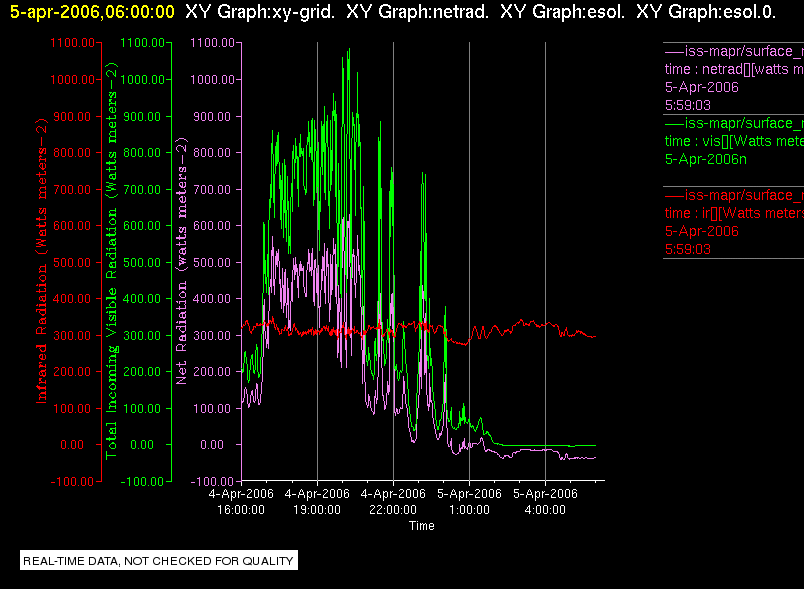
Task: Click the green axis 0.00 tick label
Action: (x=142, y=444)
